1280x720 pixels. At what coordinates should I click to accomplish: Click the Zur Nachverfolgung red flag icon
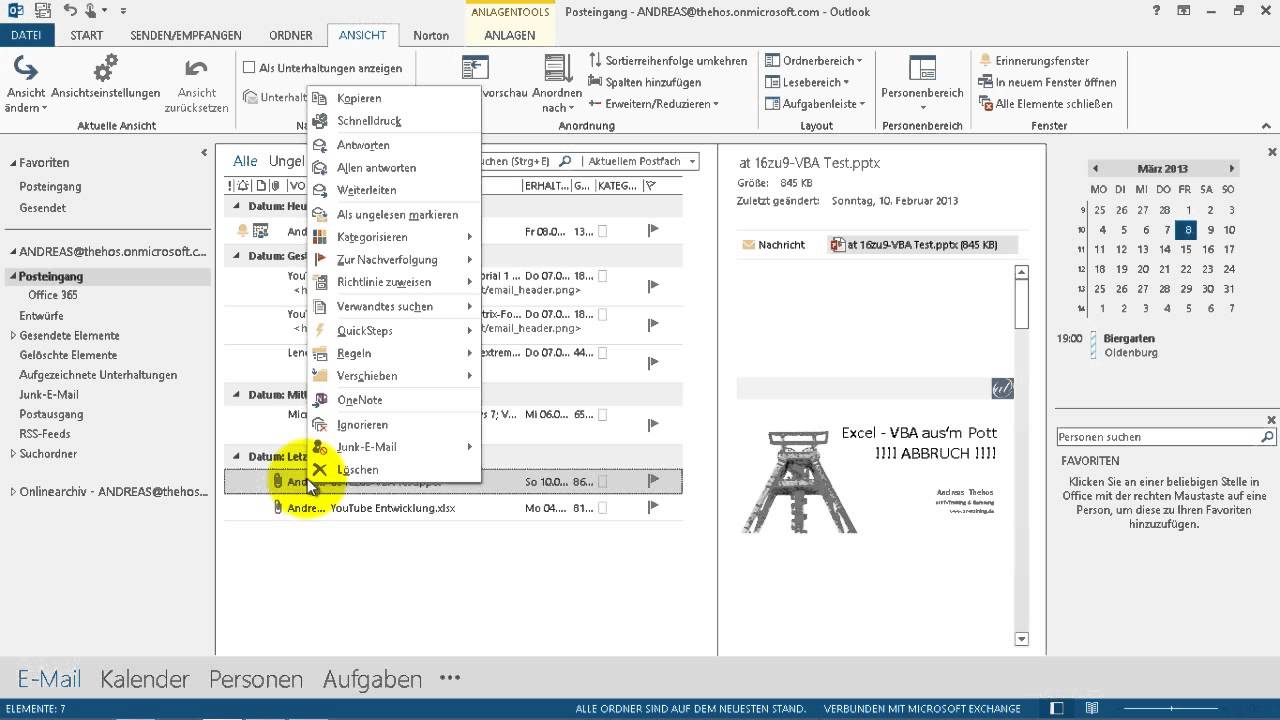[320, 260]
